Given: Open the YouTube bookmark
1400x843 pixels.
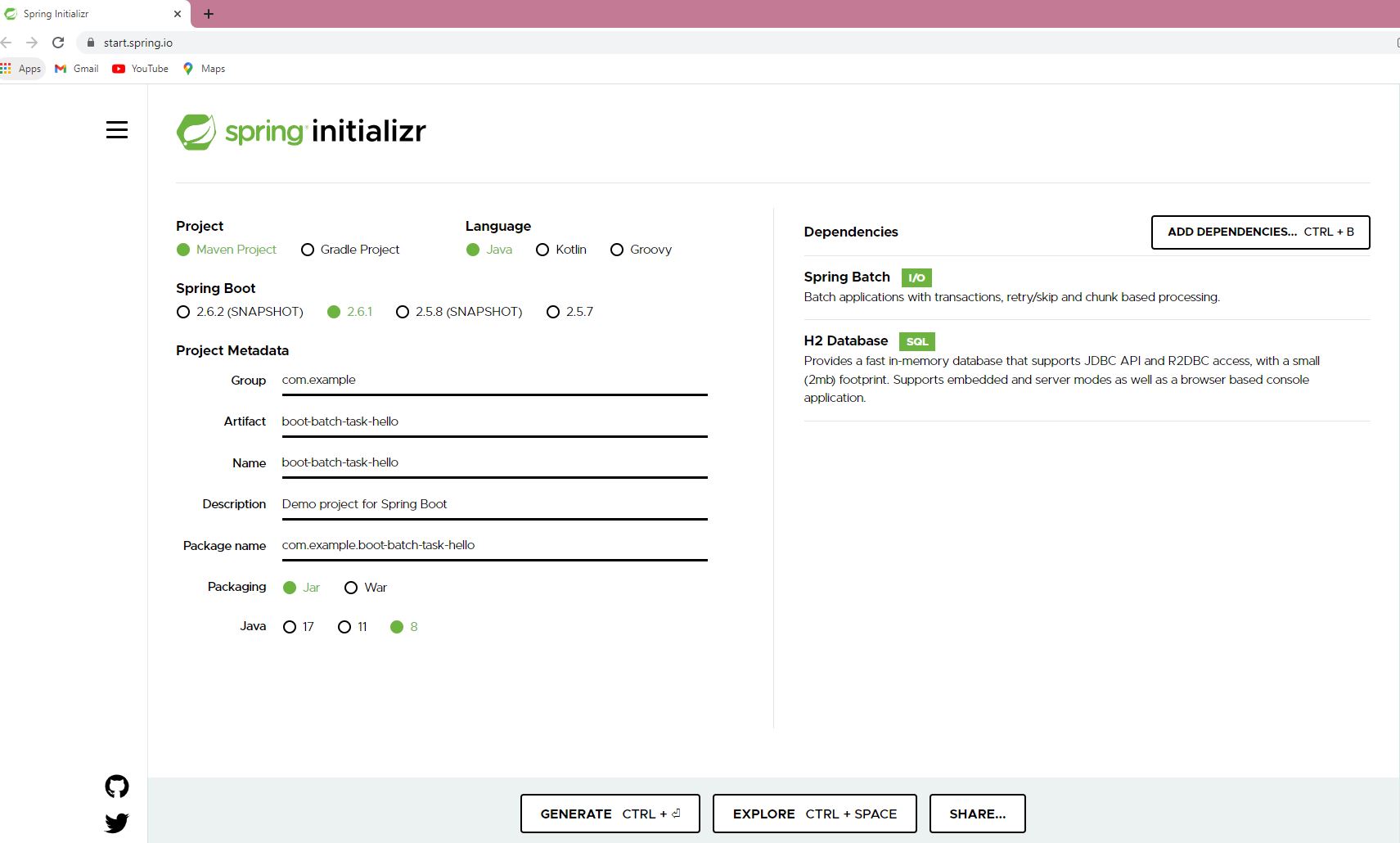Looking at the screenshot, I should pos(140,69).
